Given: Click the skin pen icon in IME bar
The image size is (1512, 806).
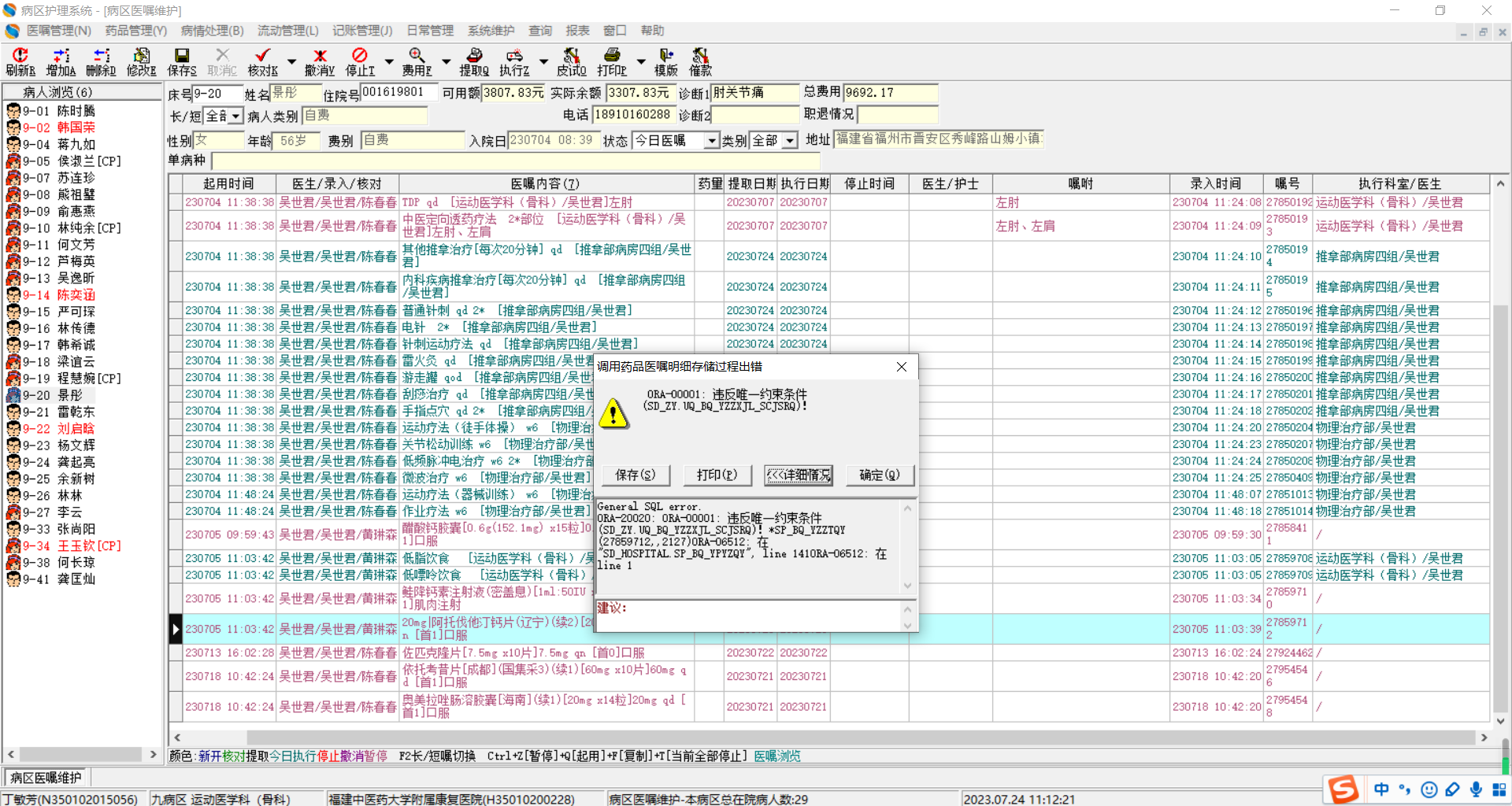Looking at the screenshot, I should (x=1453, y=789).
